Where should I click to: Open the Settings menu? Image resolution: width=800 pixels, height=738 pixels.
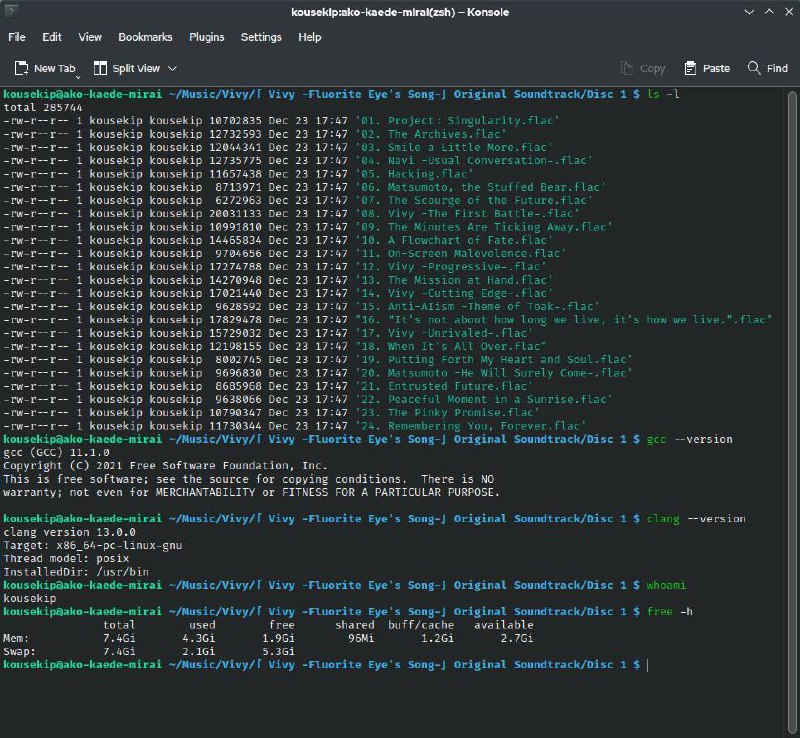[261, 37]
